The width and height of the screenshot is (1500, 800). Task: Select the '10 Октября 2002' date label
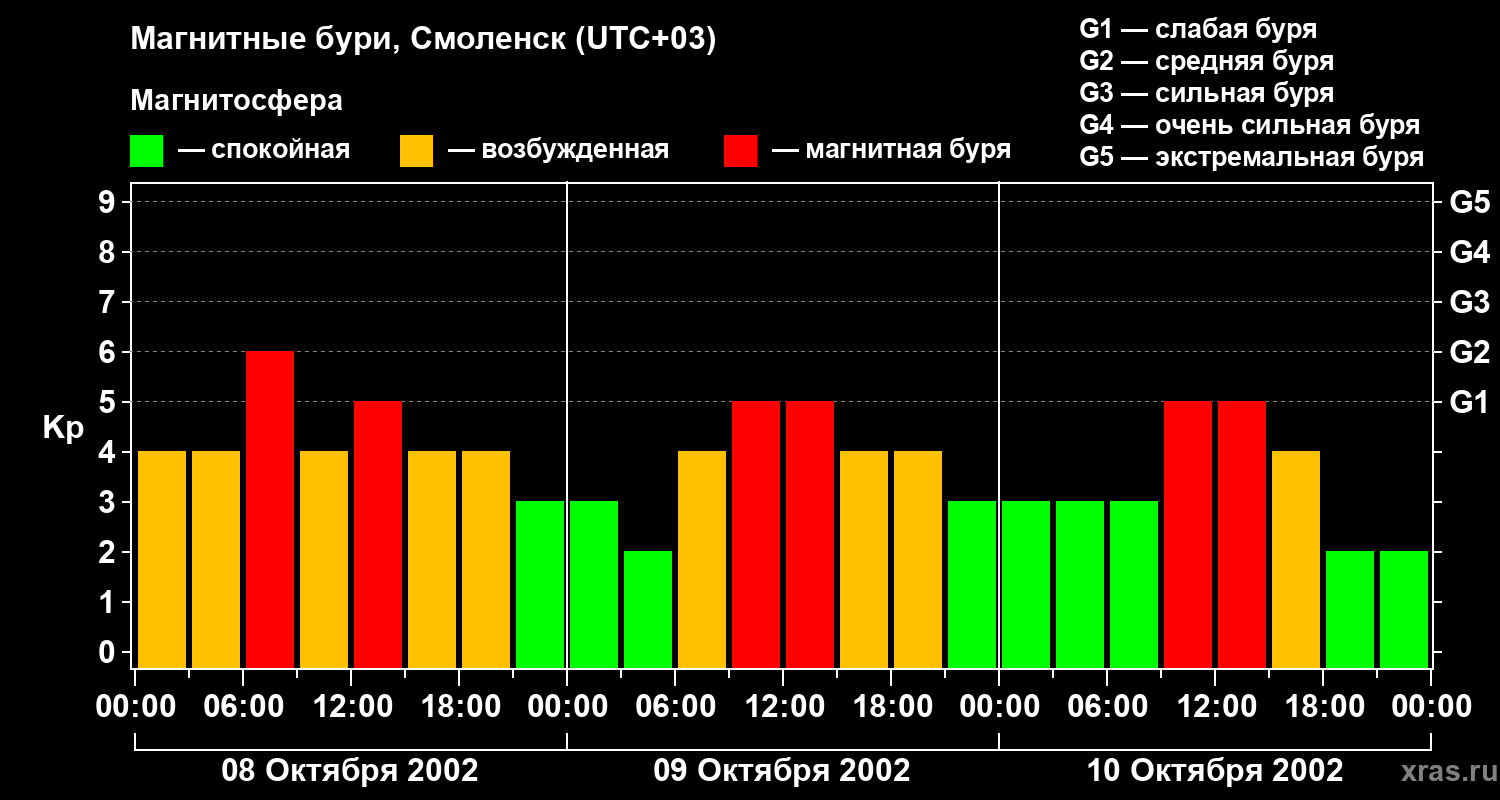click(1215, 771)
